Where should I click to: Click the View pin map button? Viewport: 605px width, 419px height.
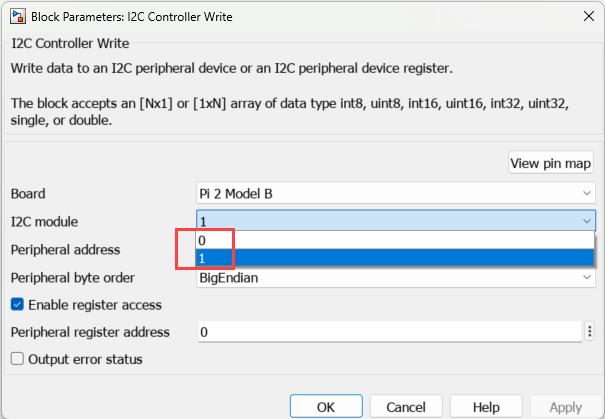click(551, 163)
